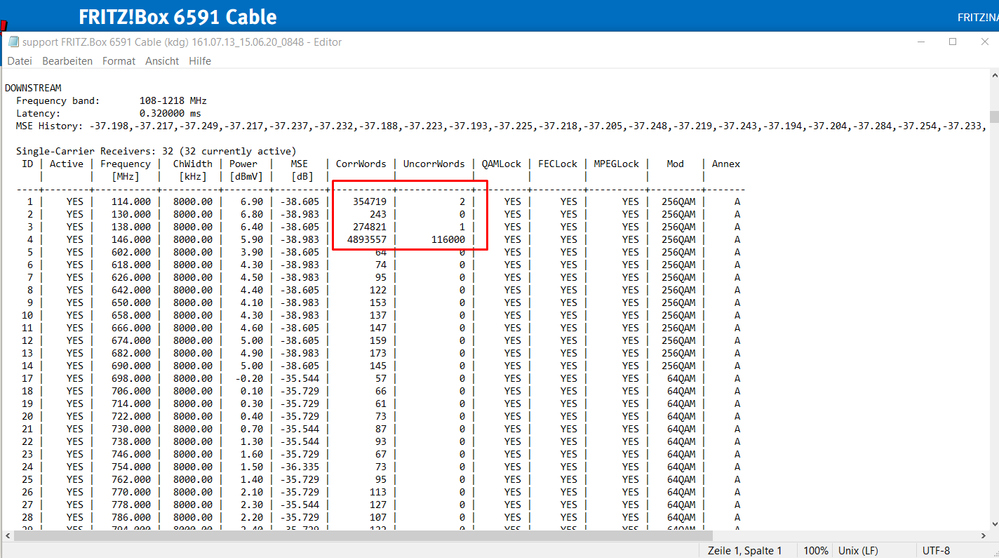
Task: Click the latency value '0.320000 ms'
Action: 170,113
